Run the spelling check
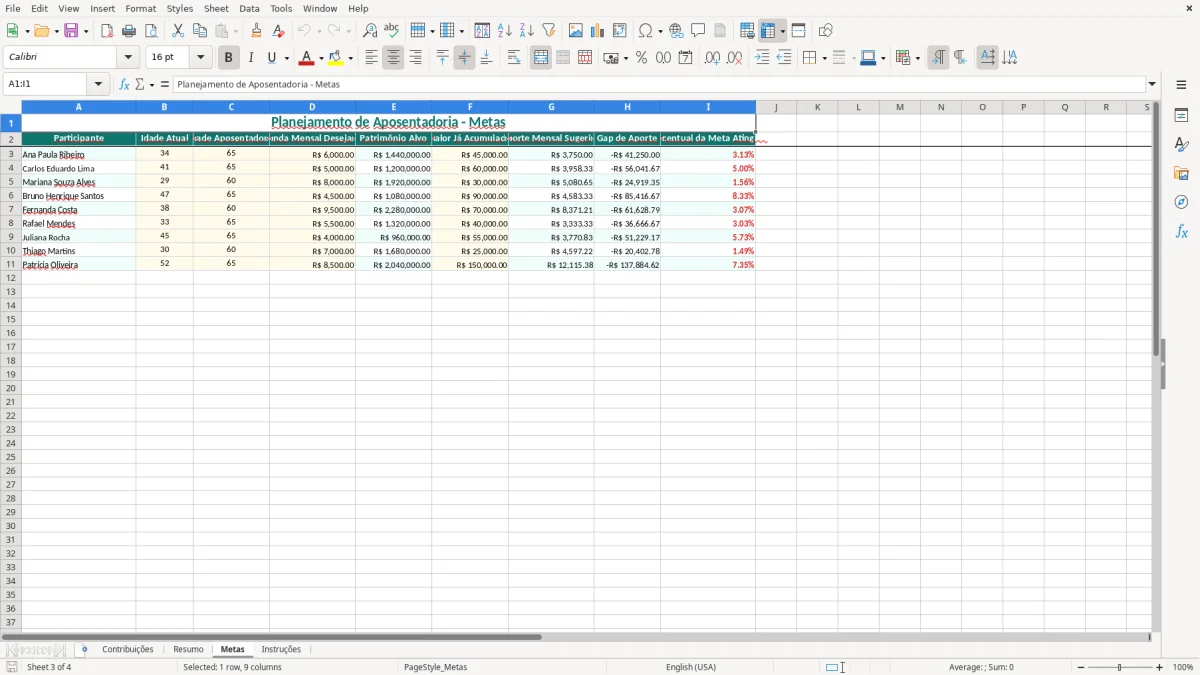This screenshot has height=675, width=1200. click(392, 31)
